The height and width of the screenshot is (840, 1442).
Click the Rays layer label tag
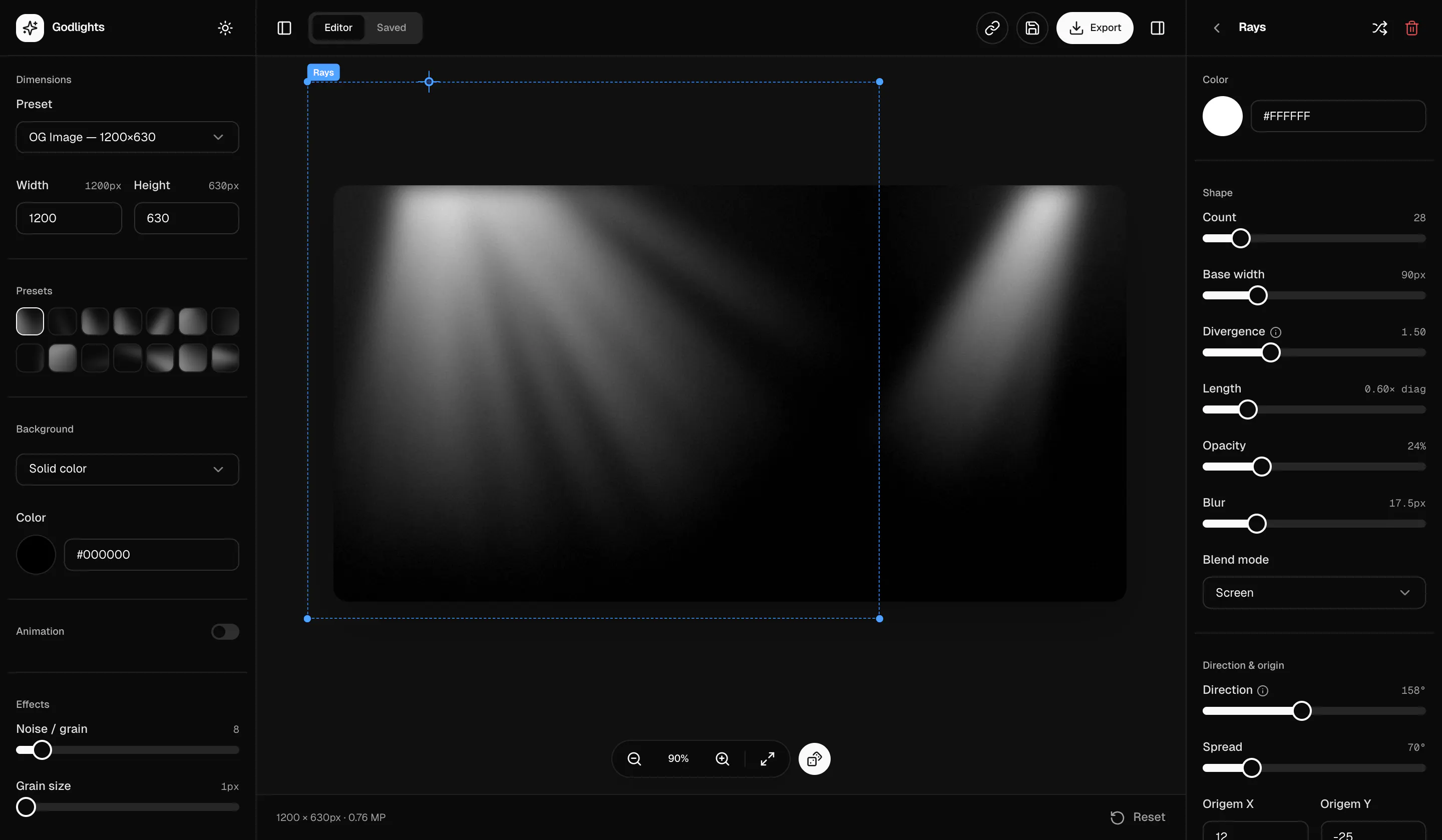[x=323, y=72]
